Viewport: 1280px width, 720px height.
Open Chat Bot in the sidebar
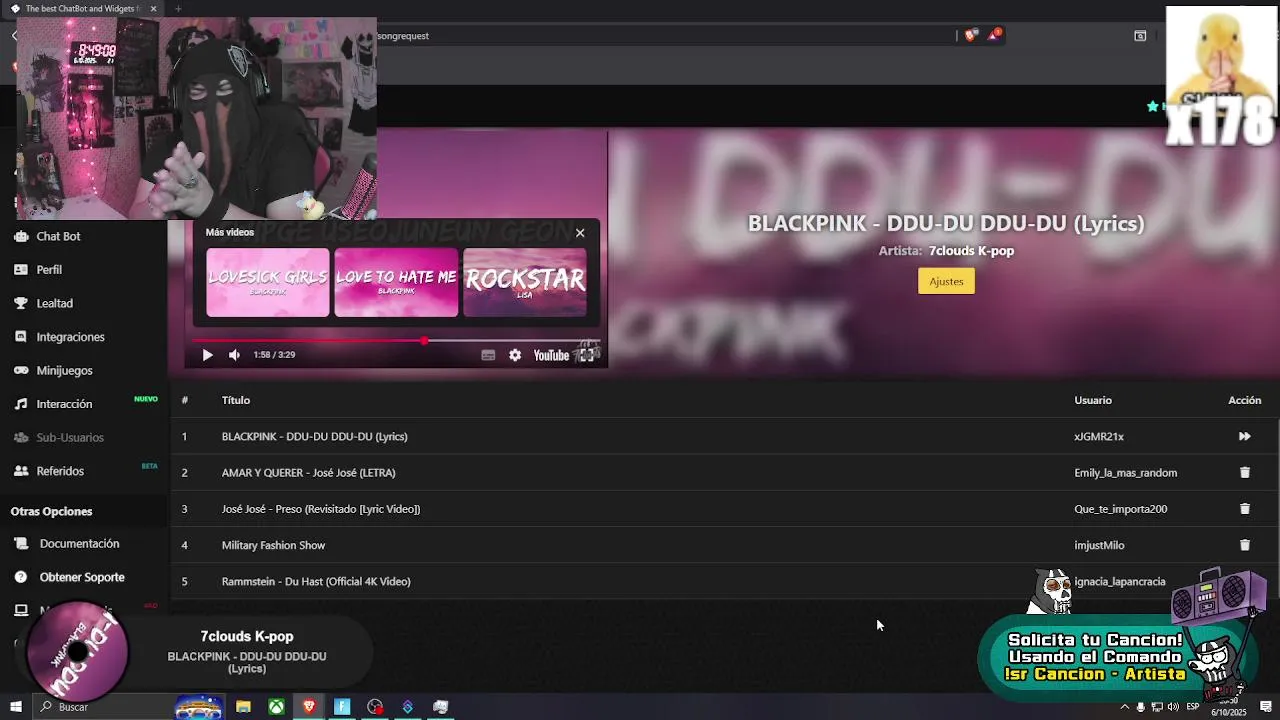pos(58,236)
